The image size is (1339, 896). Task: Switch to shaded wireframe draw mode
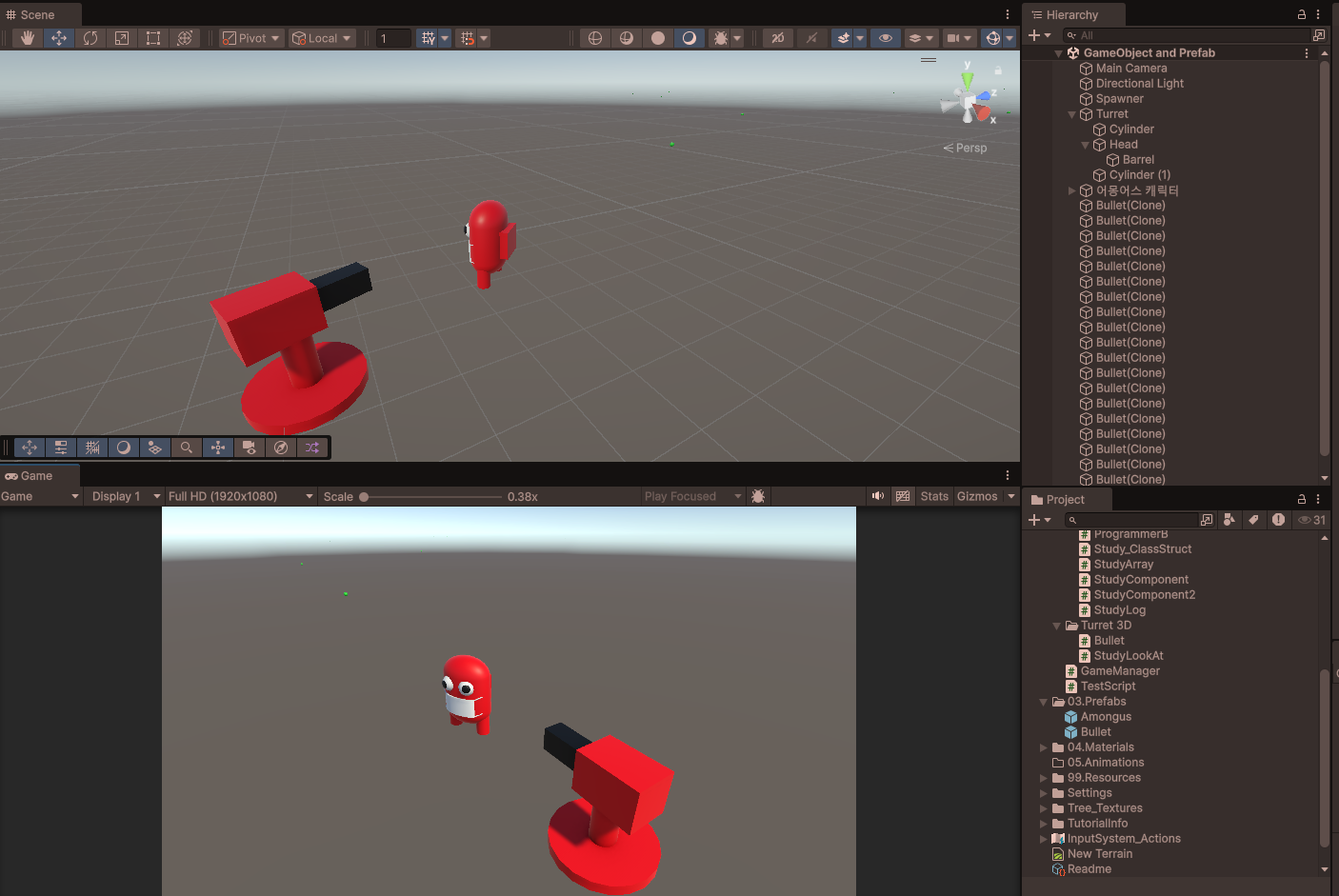(x=627, y=38)
